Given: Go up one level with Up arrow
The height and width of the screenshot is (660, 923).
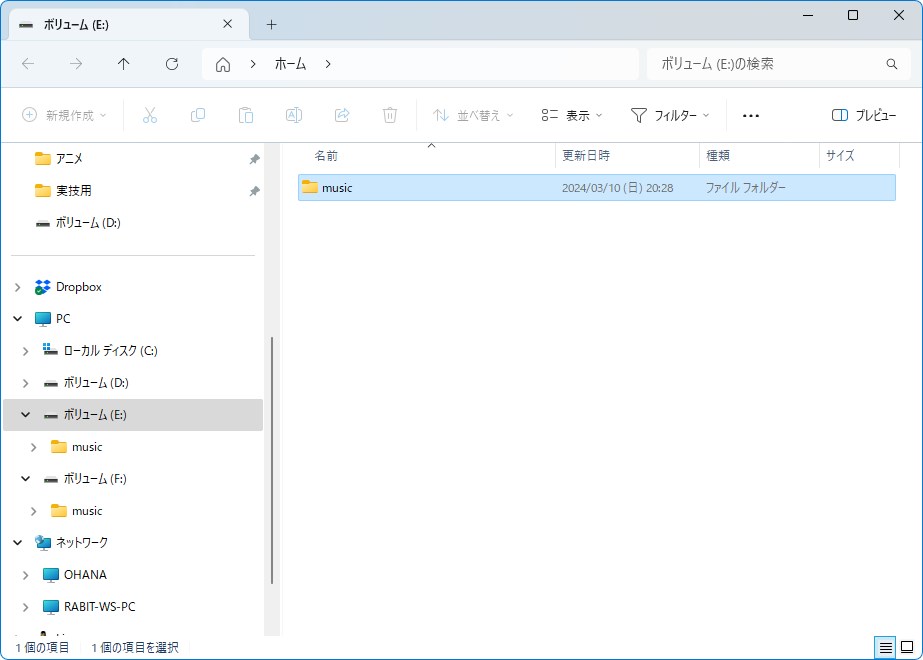Looking at the screenshot, I should pos(123,64).
